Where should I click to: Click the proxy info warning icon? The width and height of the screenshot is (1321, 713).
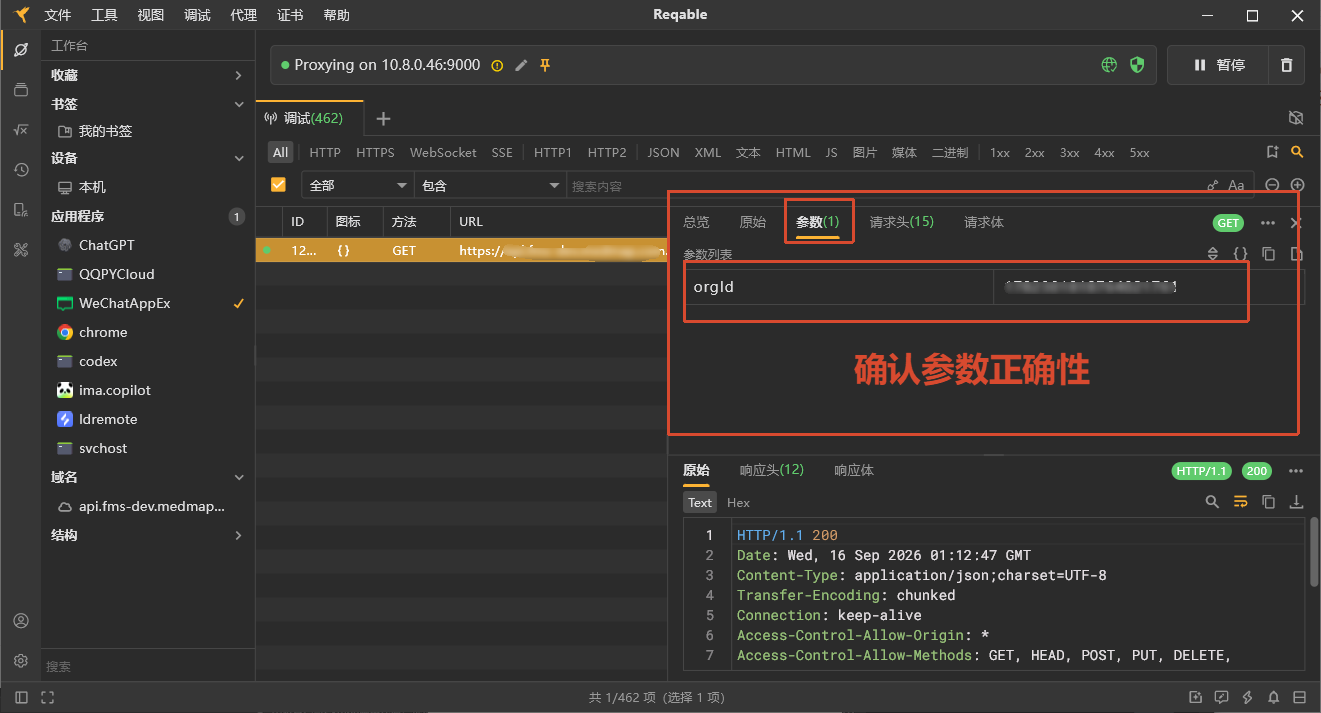pyautogui.click(x=498, y=65)
